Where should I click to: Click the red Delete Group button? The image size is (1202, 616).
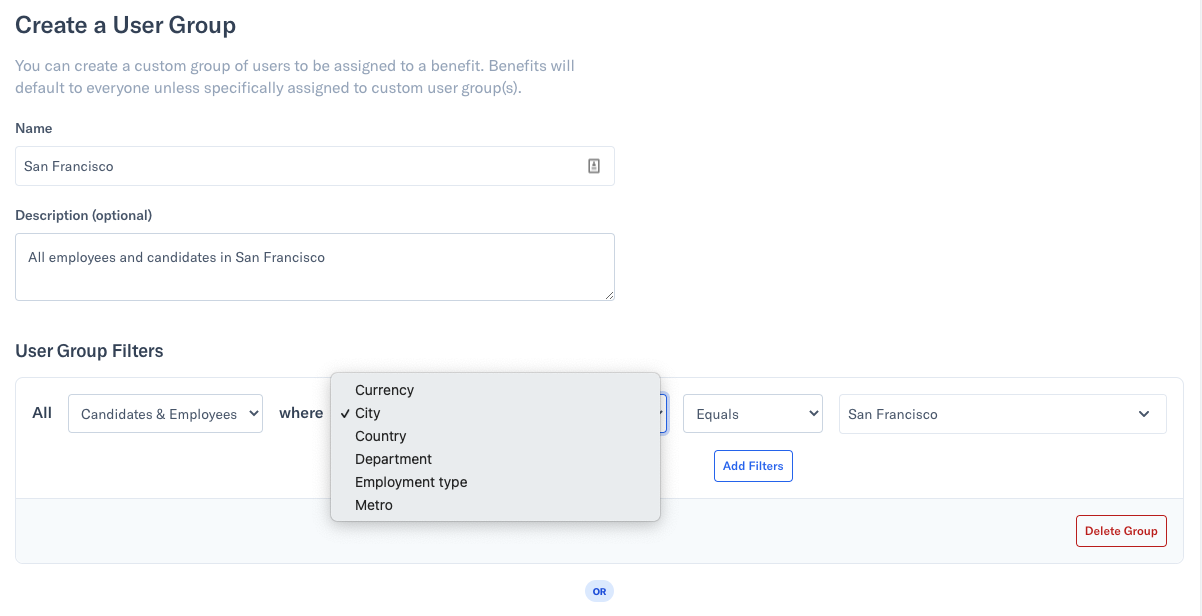pos(1121,530)
